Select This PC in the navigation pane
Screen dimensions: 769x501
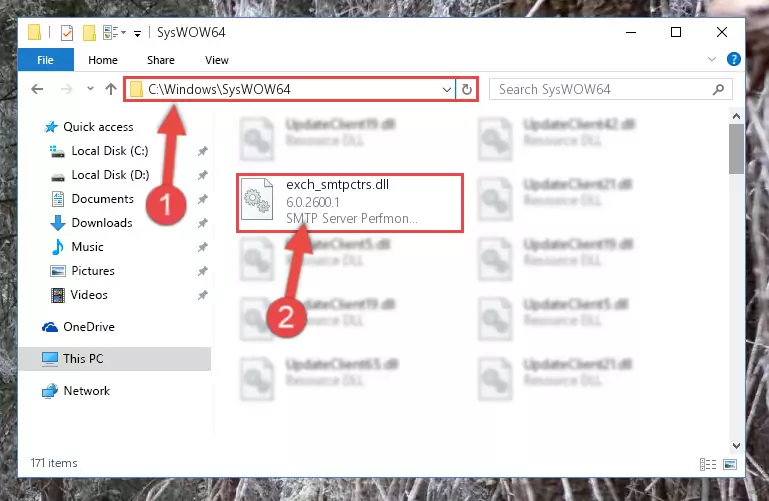(115, 359)
